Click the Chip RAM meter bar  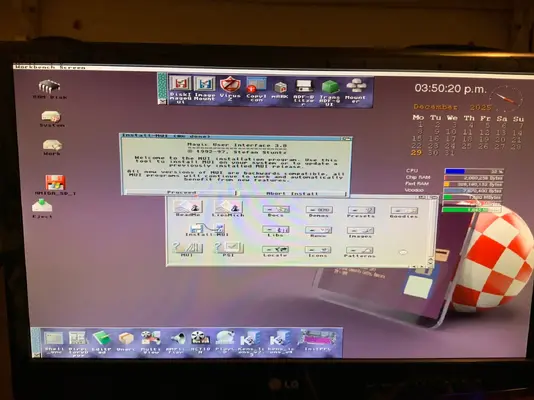[x=474, y=178]
